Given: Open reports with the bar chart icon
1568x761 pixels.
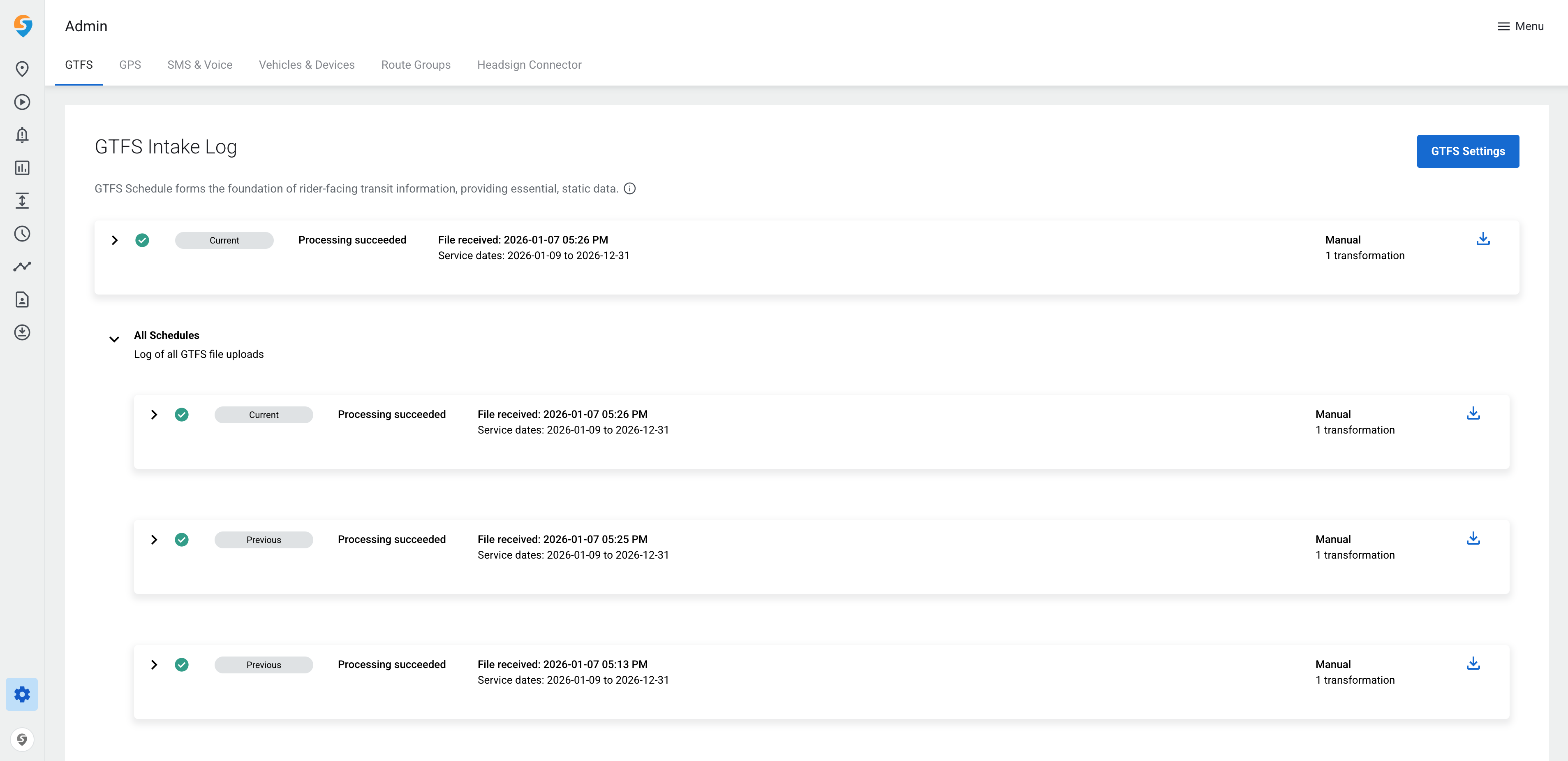Looking at the screenshot, I should pyautogui.click(x=23, y=168).
